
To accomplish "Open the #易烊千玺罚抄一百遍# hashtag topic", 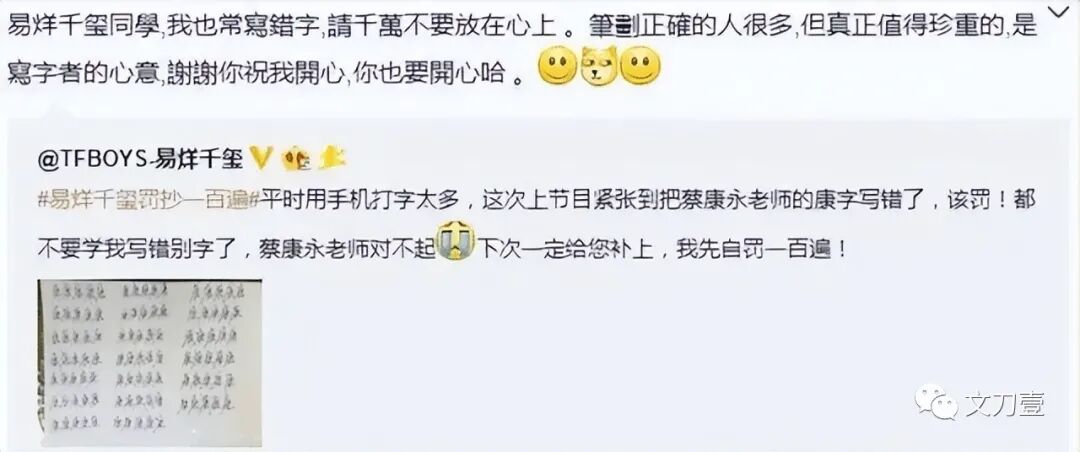I will (x=147, y=203).
